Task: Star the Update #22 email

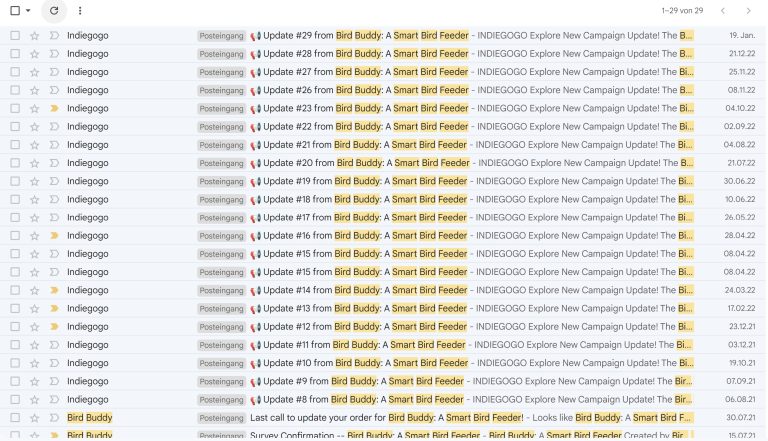Action: click(34, 126)
